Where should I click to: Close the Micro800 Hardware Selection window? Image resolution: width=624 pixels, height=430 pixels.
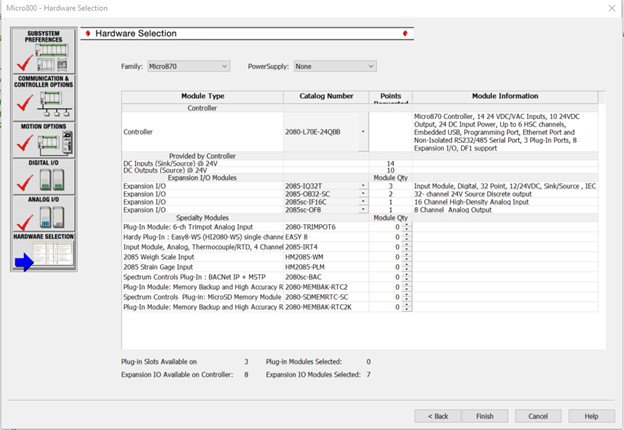612,8
